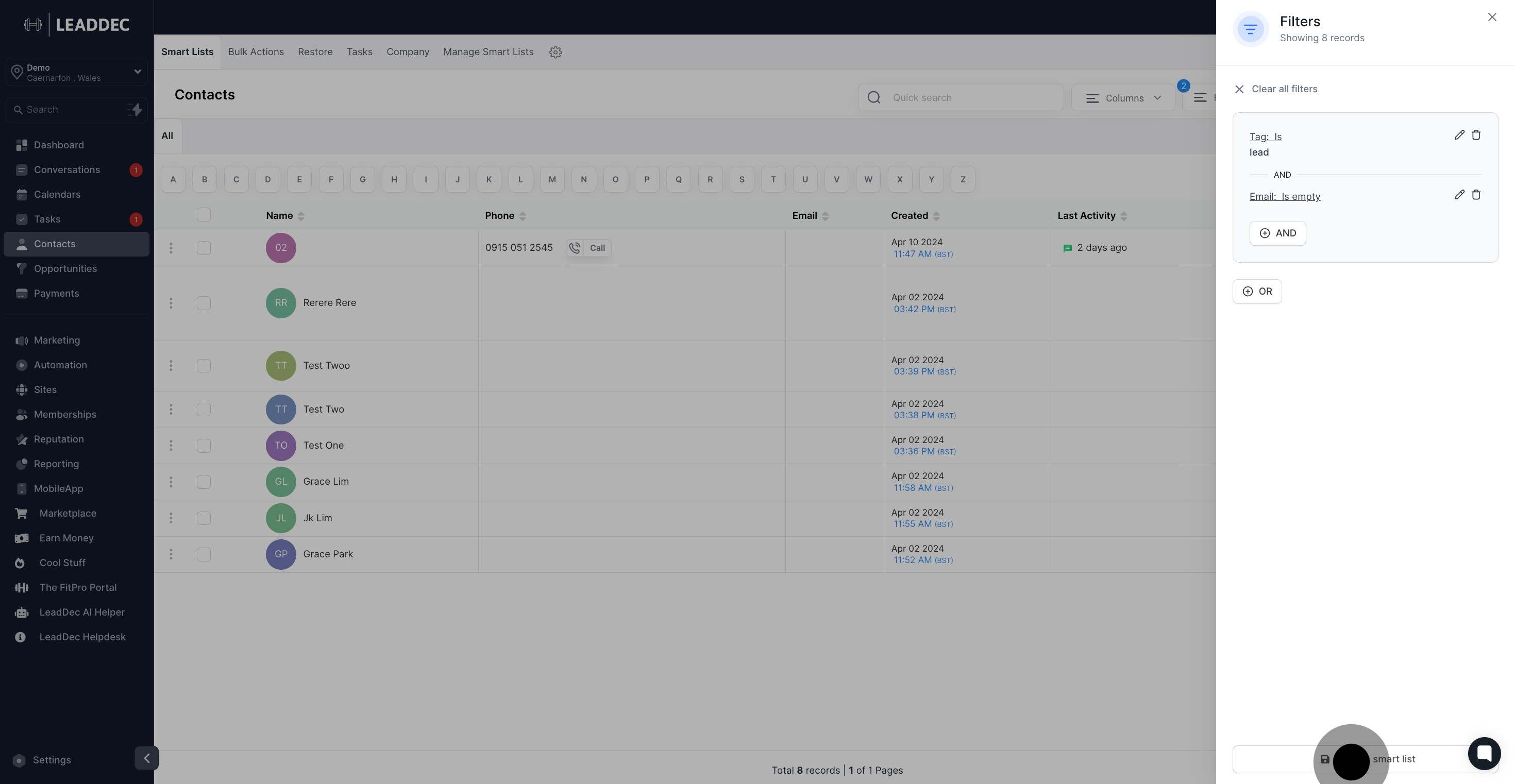1515x784 pixels.
Task: Open the Grace Lim contact name
Action: coord(326,482)
